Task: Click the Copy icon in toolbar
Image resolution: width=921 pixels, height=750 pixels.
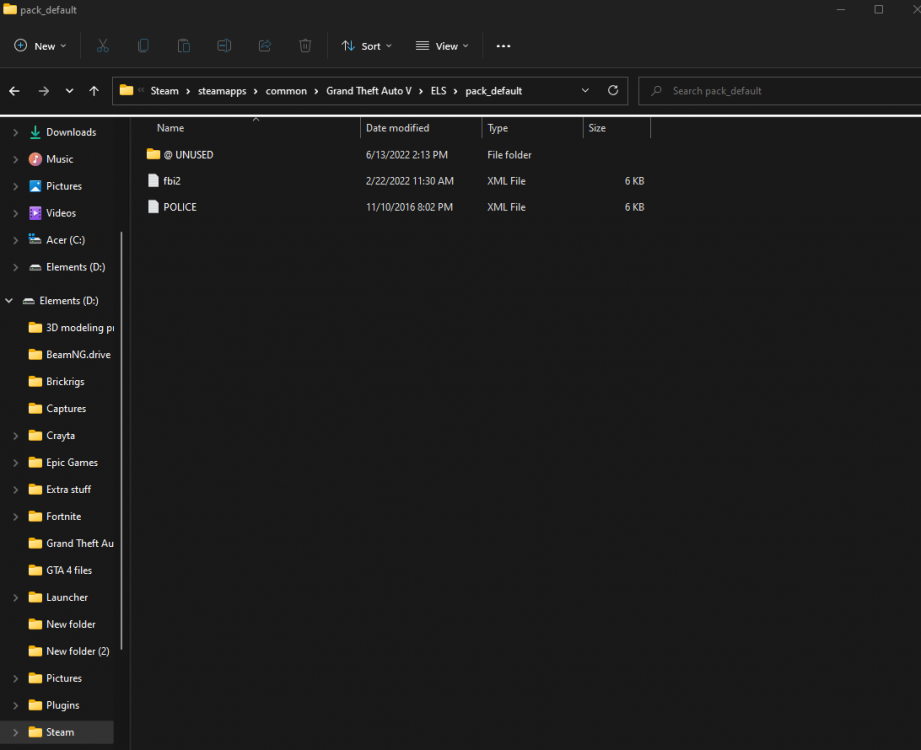Action: tap(143, 46)
